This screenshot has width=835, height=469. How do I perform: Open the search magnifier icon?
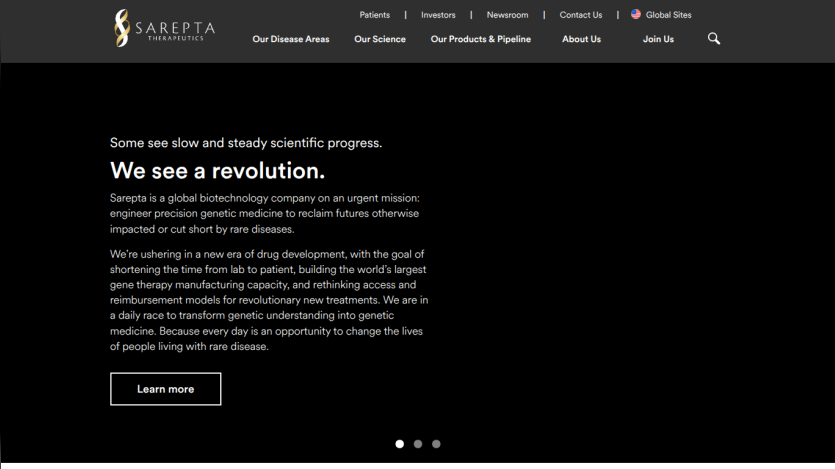click(x=714, y=38)
